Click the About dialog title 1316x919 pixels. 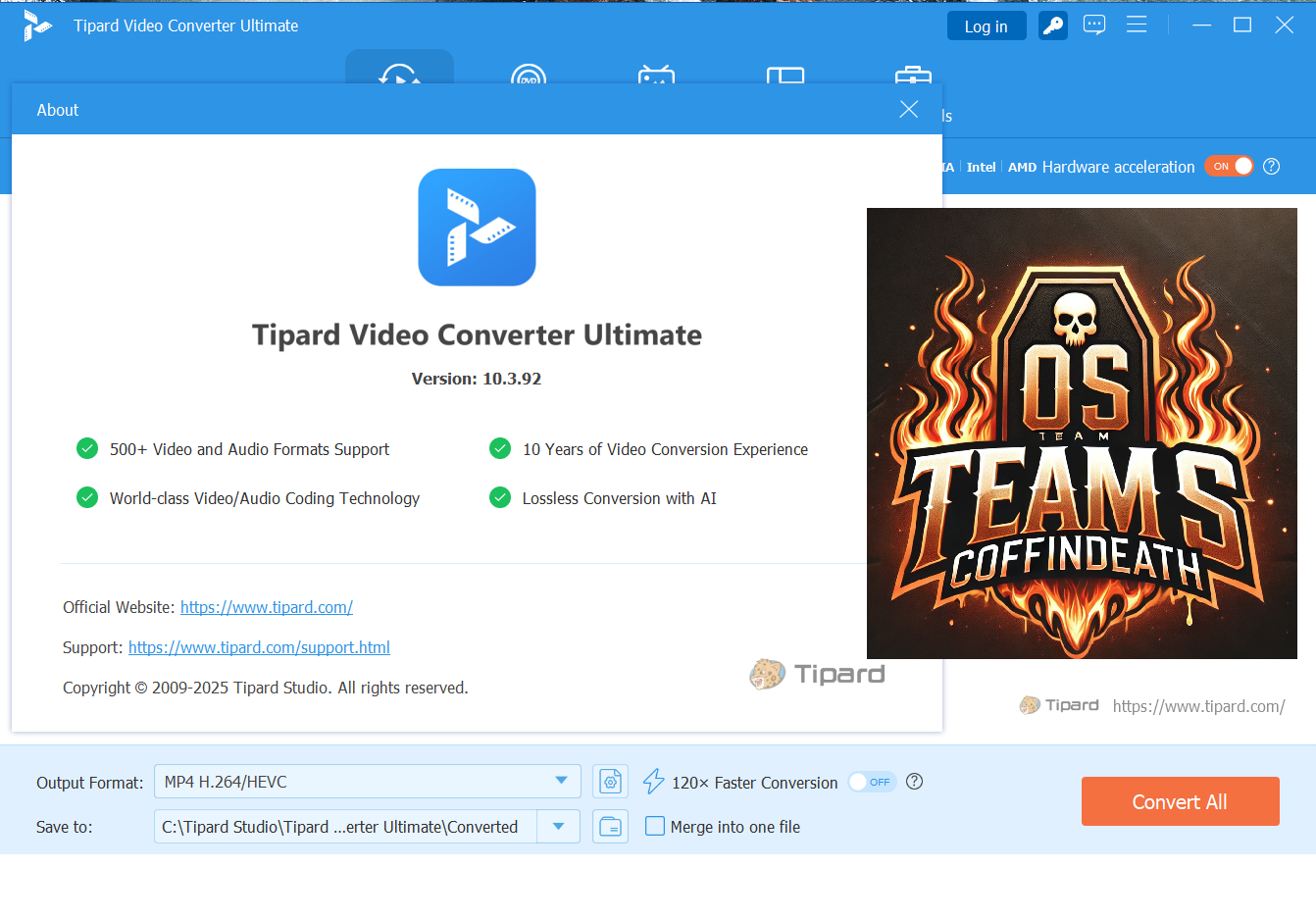click(x=58, y=110)
